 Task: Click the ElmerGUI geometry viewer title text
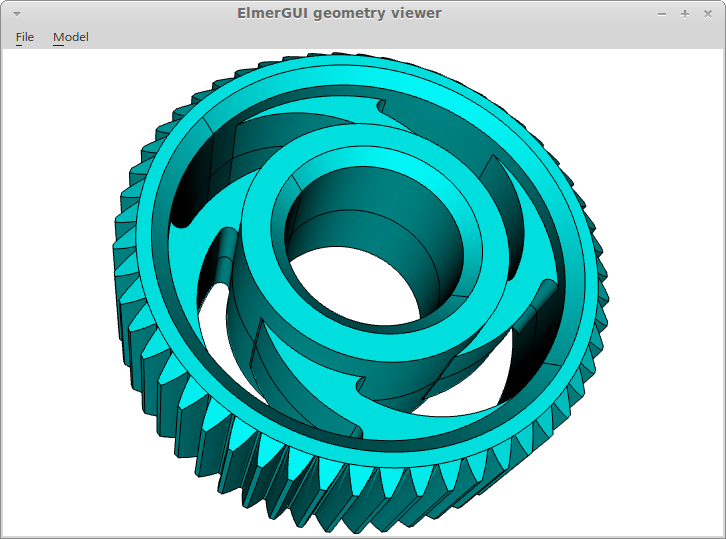pos(339,13)
